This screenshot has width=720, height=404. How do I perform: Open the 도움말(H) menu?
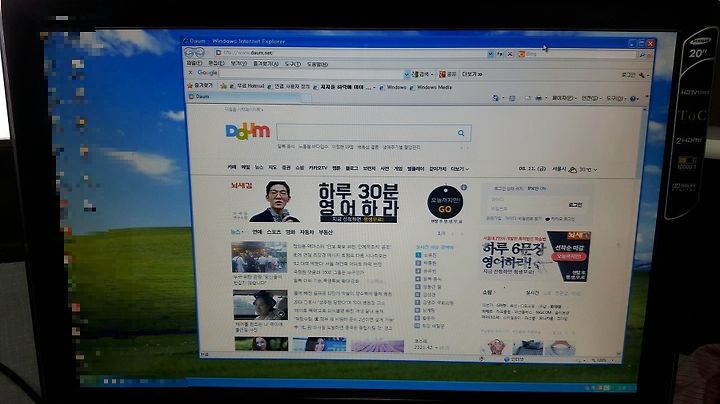click(317, 64)
